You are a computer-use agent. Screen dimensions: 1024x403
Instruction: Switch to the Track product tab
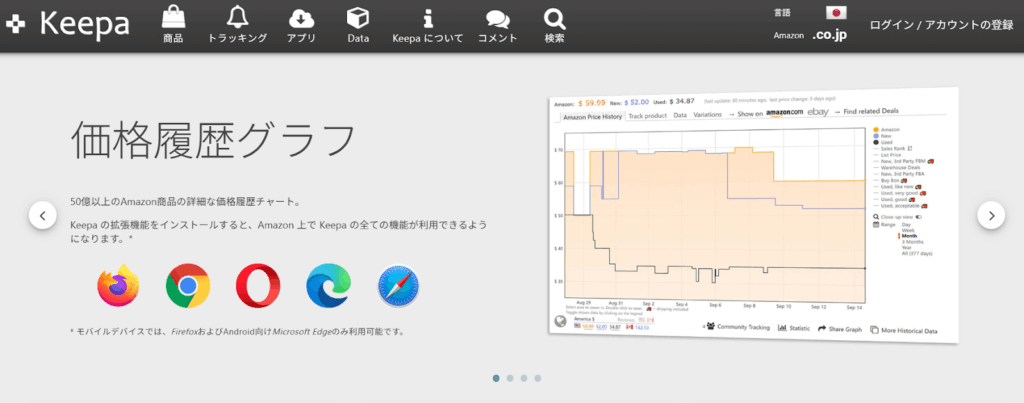point(647,116)
